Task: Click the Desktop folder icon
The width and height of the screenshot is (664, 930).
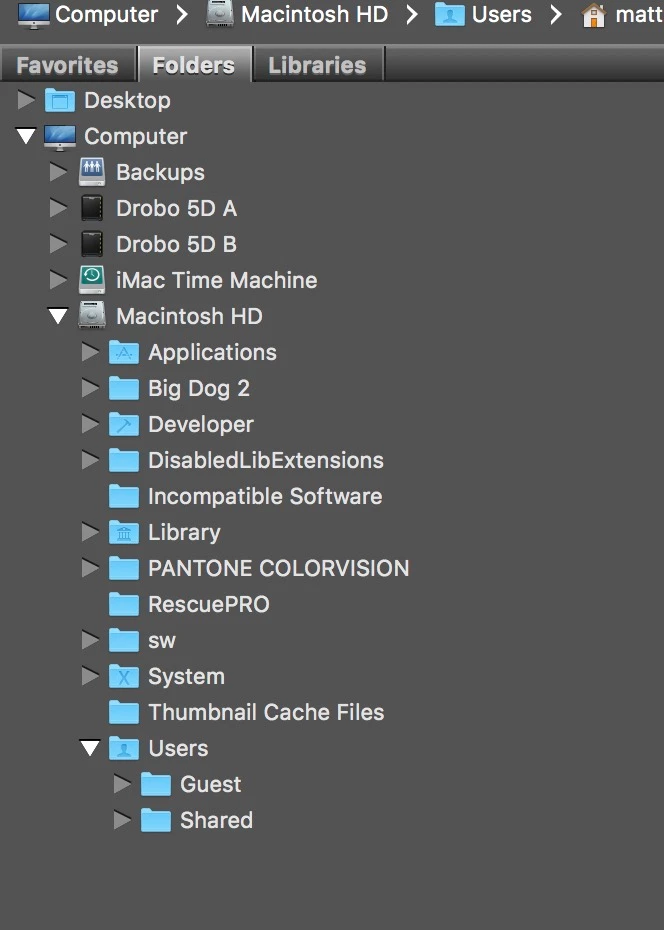Action: (x=60, y=101)
